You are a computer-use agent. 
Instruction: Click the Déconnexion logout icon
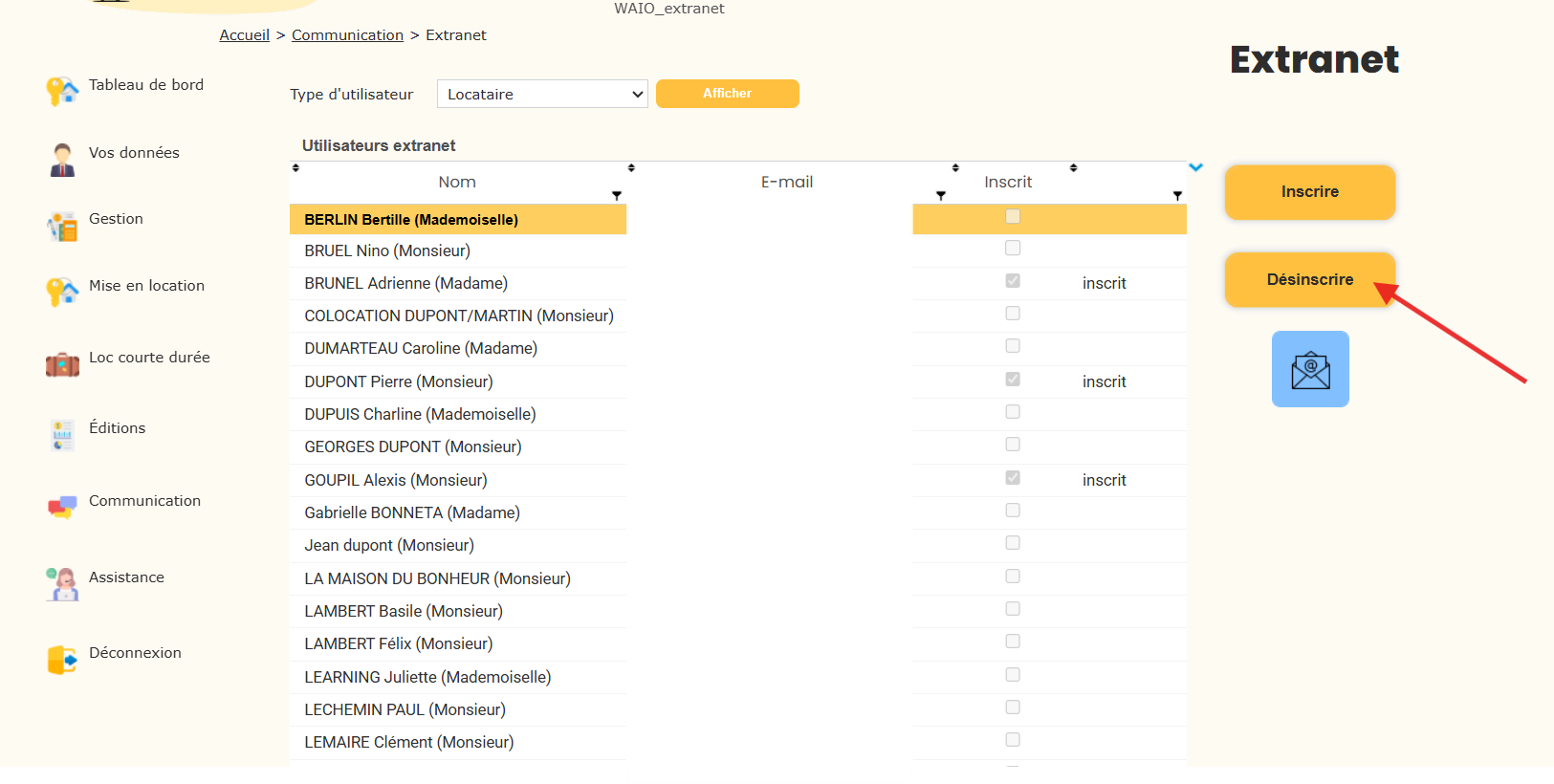point(62,660)
